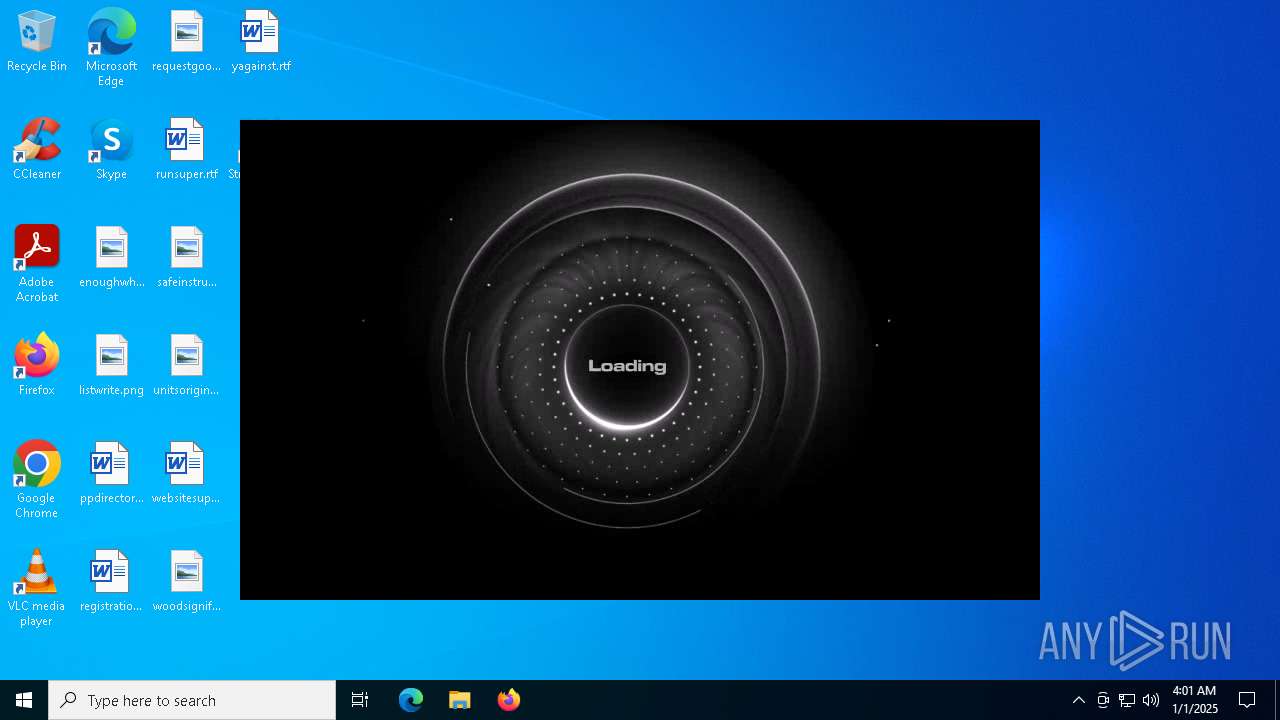This screenshot has width=1280, height=720.
Task: Select the registratio... Word document
Action: click(111, 581)
